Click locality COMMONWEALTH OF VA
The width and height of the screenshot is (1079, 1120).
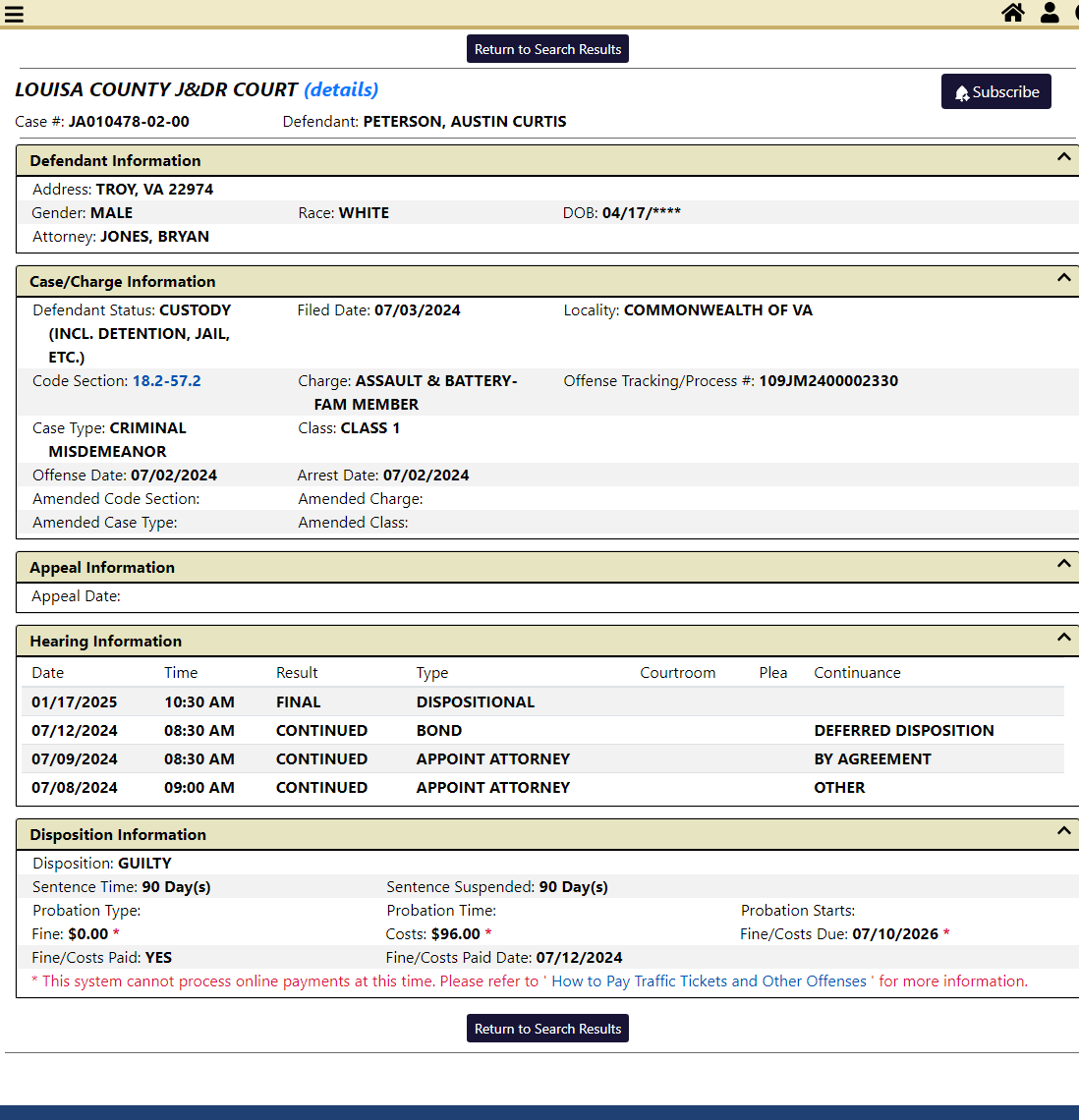718,310
